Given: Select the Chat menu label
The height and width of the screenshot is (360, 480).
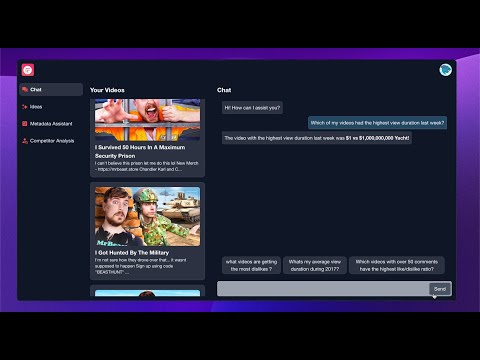Looking at the screenshot, I should coord(36,89).
